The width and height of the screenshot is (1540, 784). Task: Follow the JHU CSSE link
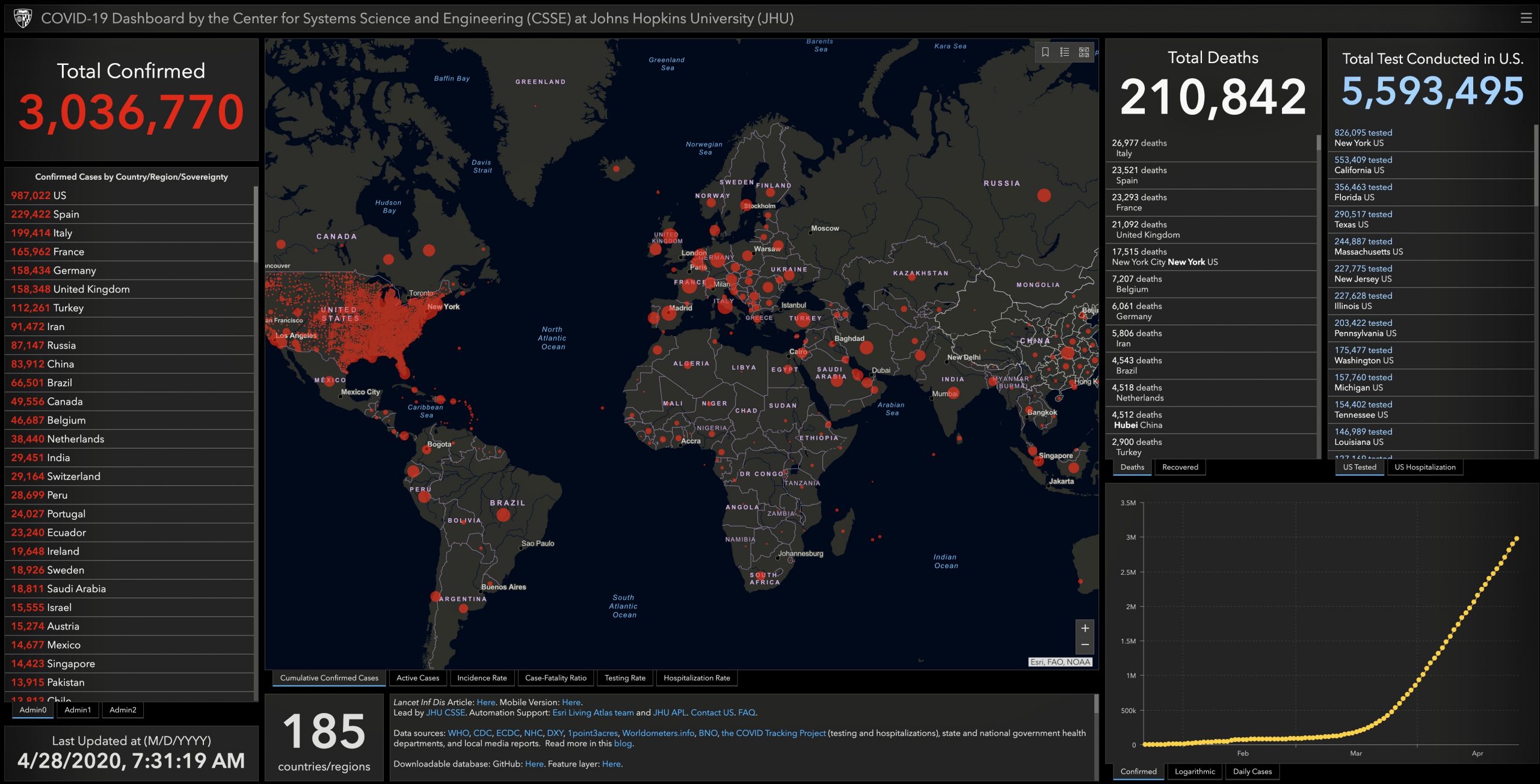point(445,712)
